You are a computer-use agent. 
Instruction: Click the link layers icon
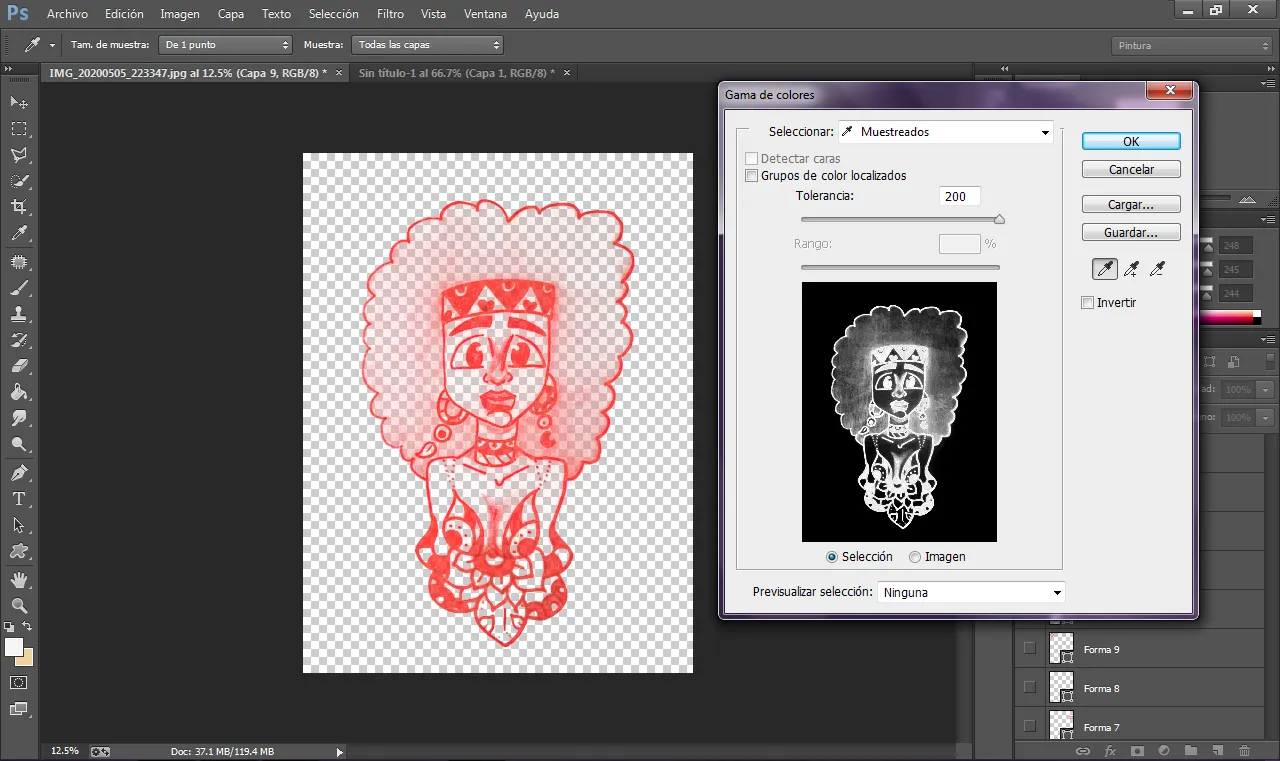point(1082,750)
